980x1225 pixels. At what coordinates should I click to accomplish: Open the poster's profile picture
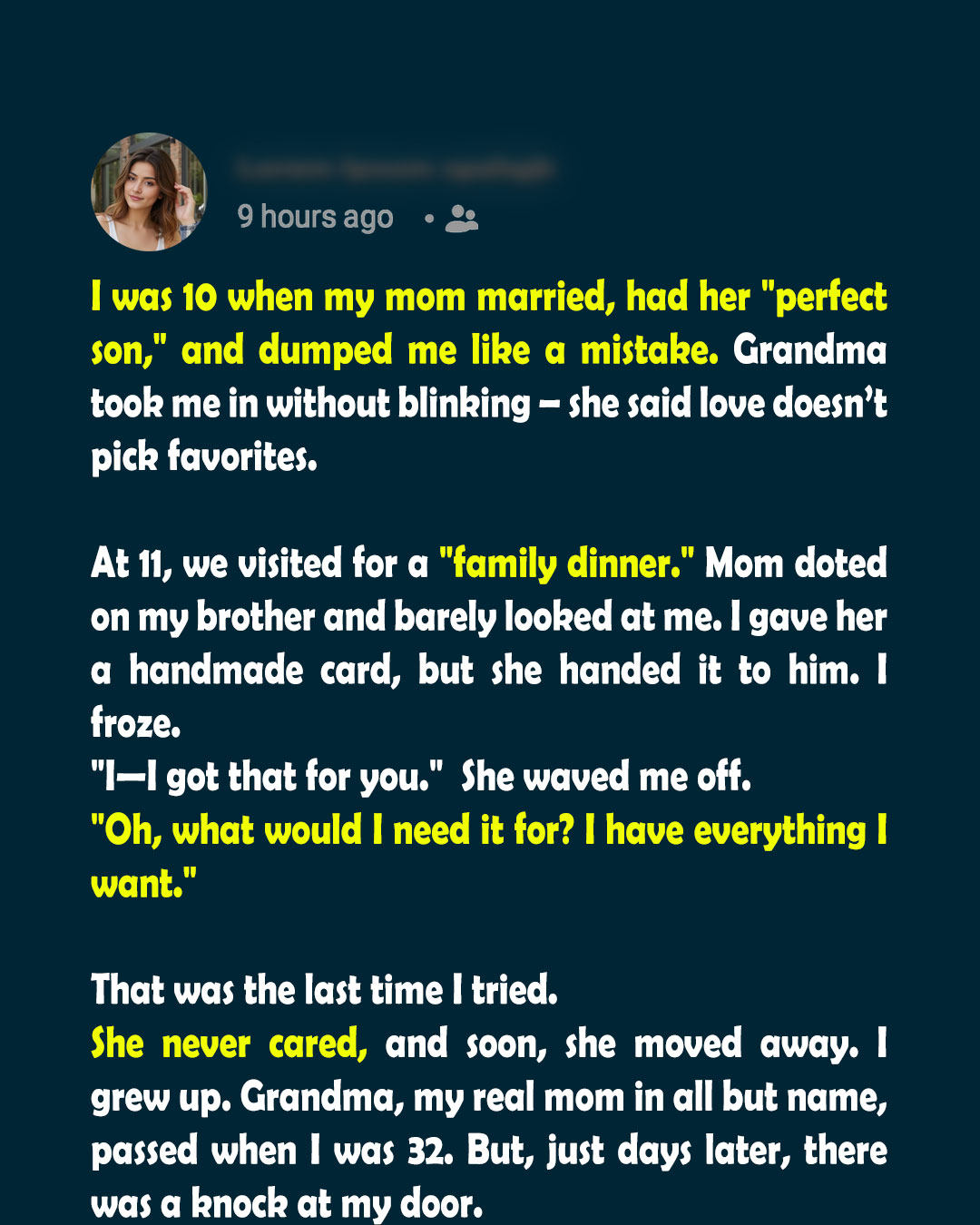click(149, 192)
